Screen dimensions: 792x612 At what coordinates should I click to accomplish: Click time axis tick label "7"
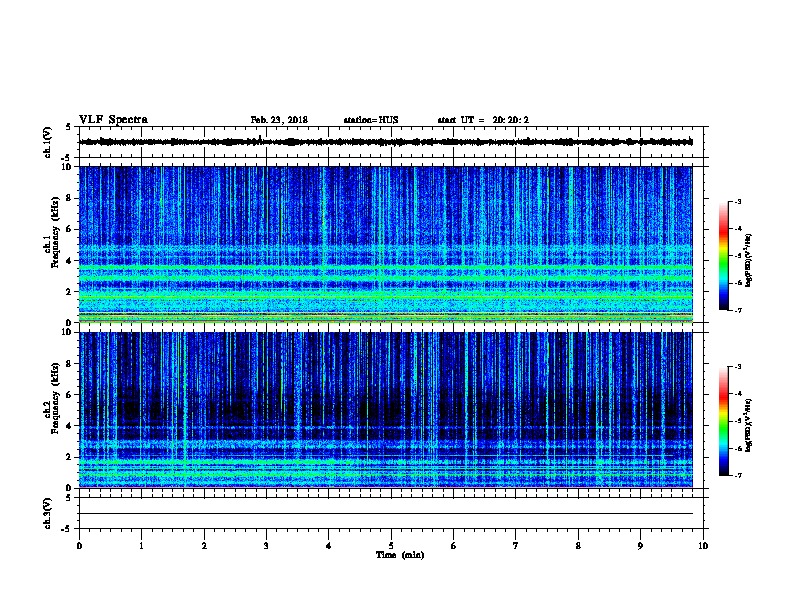[516, 546]
